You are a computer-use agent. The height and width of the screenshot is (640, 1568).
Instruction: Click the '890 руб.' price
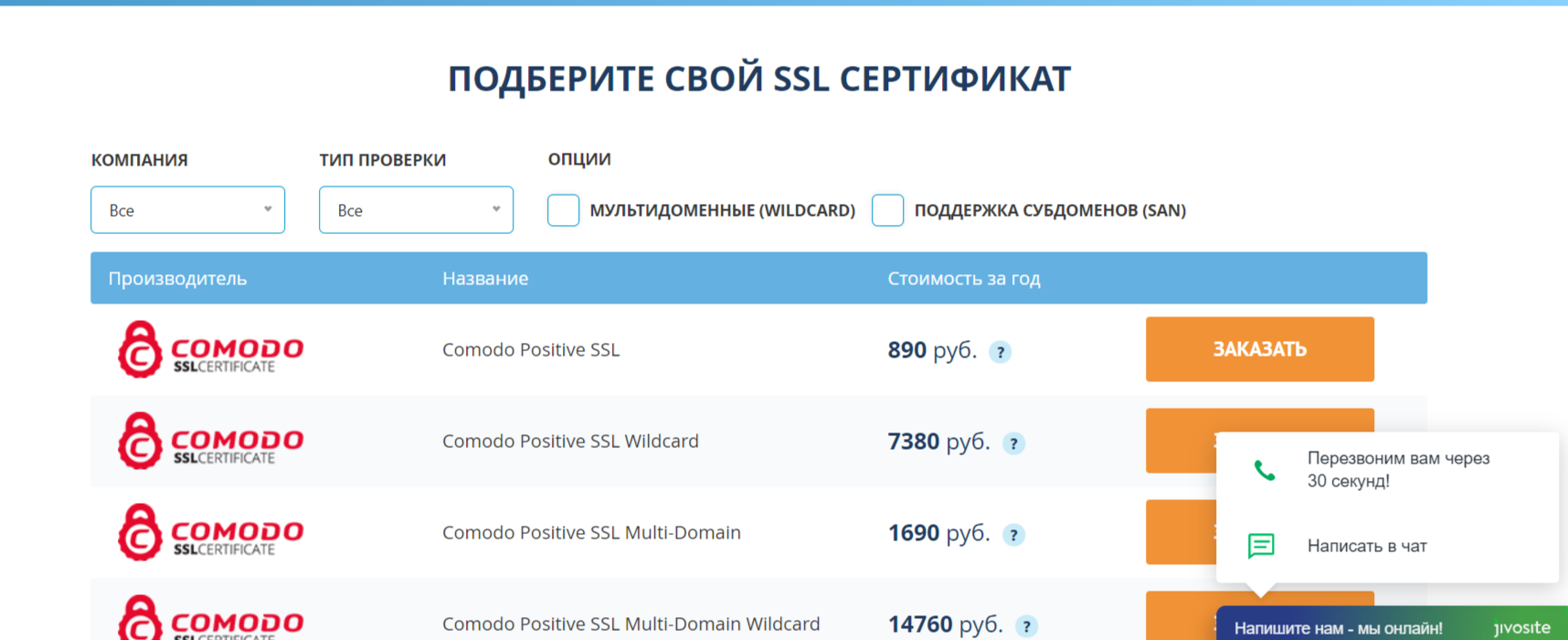pyautogui.click(x=932, y=350)
